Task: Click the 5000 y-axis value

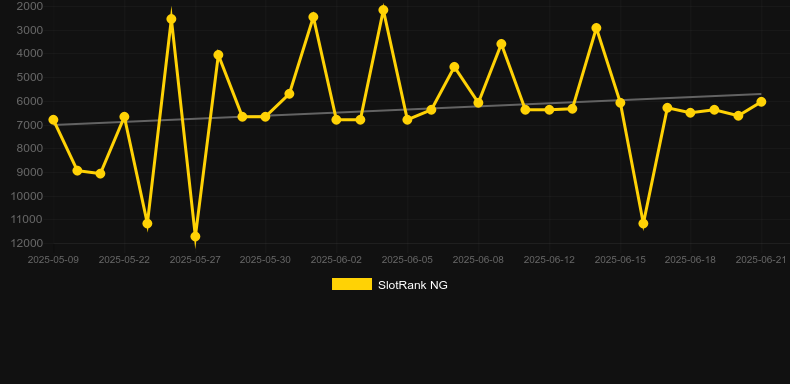Action: point(30,78)
